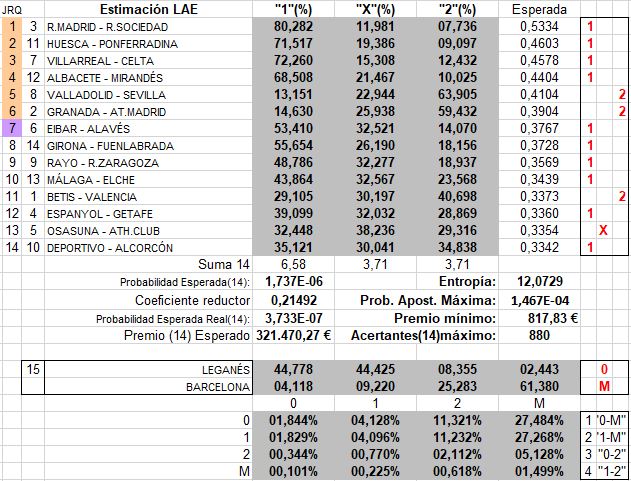The width and height of the screenshot is (631, 481).
Task: Click the matrix value 01,499%
Action: (539, 471)
